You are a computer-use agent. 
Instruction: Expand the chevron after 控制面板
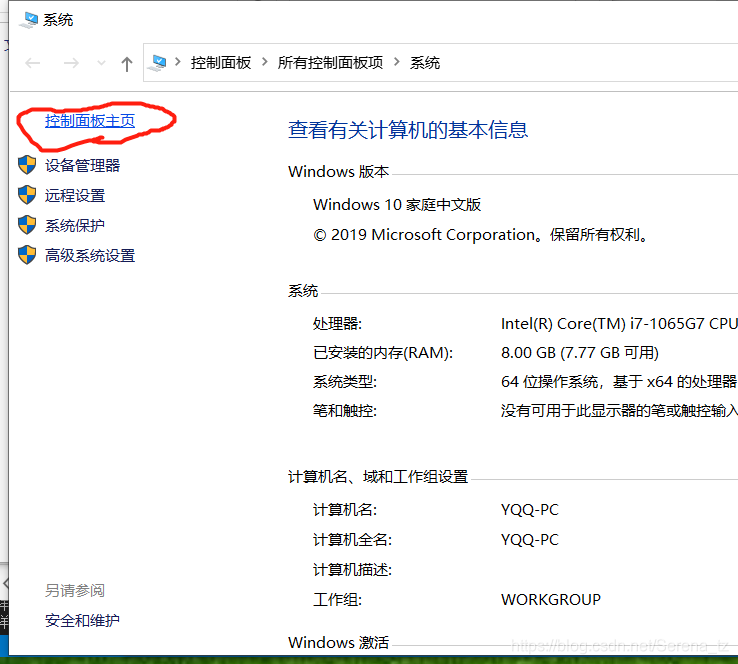(265, 62)
